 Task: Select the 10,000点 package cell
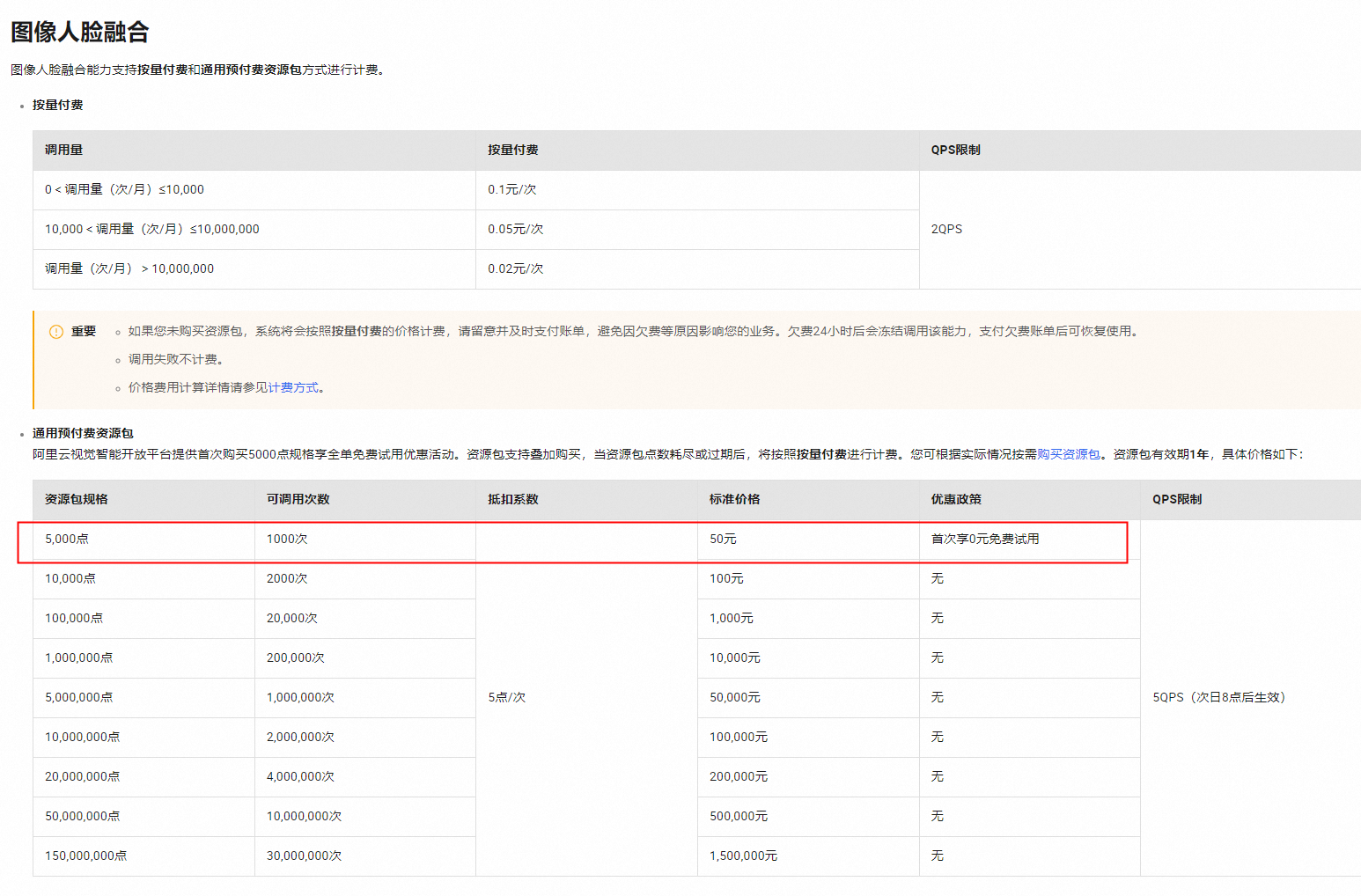click(x=143, y=579)
